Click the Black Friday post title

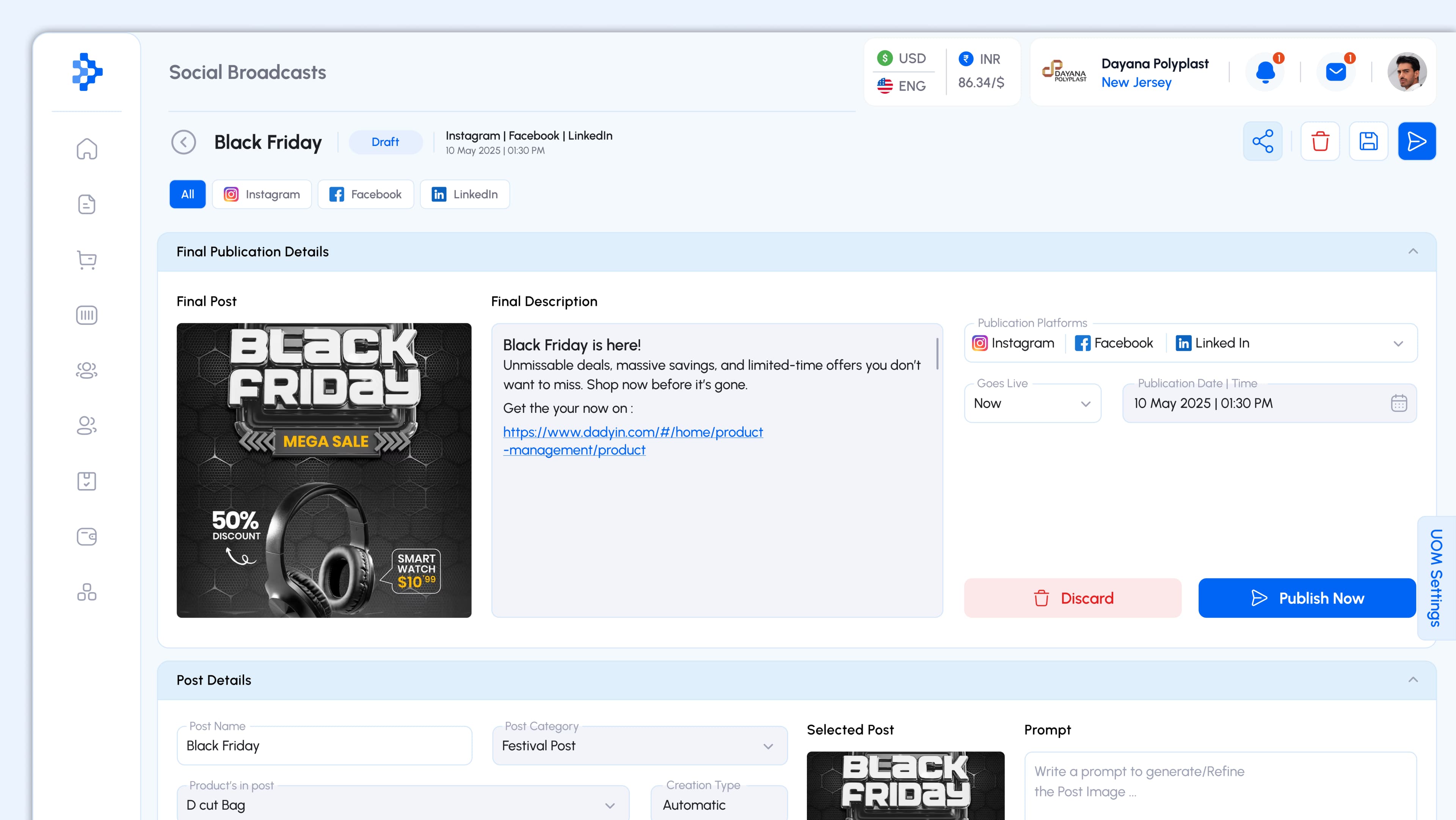click(x=268, y=142)
